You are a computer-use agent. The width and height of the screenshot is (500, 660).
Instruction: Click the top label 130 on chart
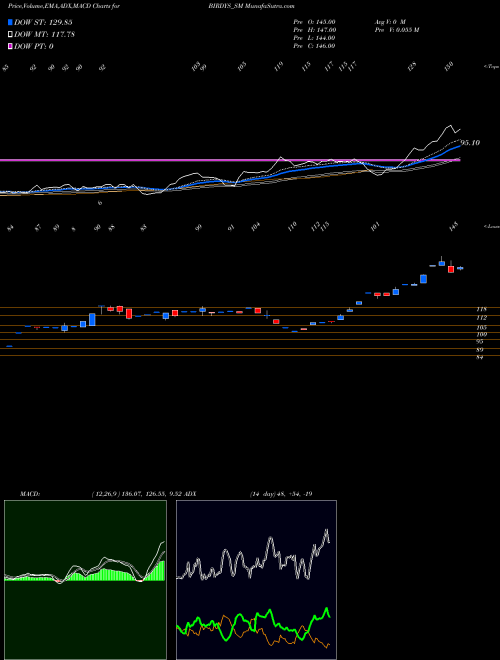449,66
